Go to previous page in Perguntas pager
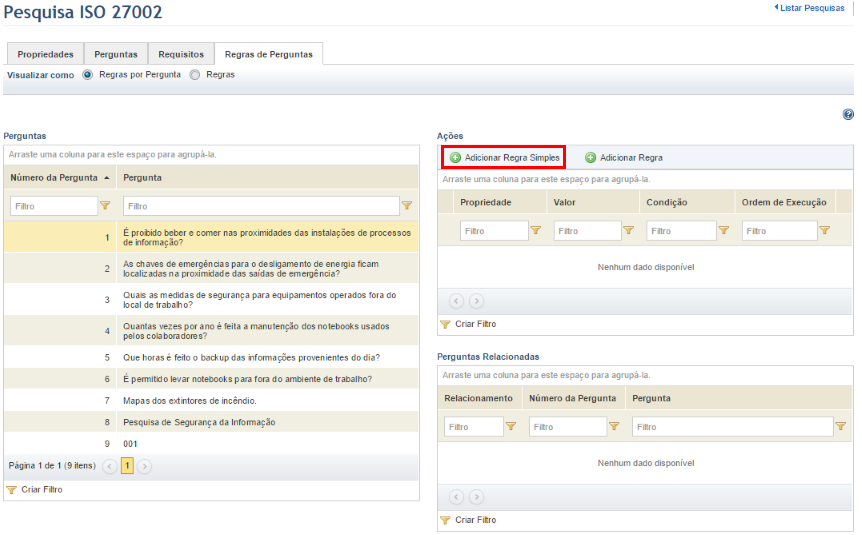862x535 pixels. click(x=110, y=466)
